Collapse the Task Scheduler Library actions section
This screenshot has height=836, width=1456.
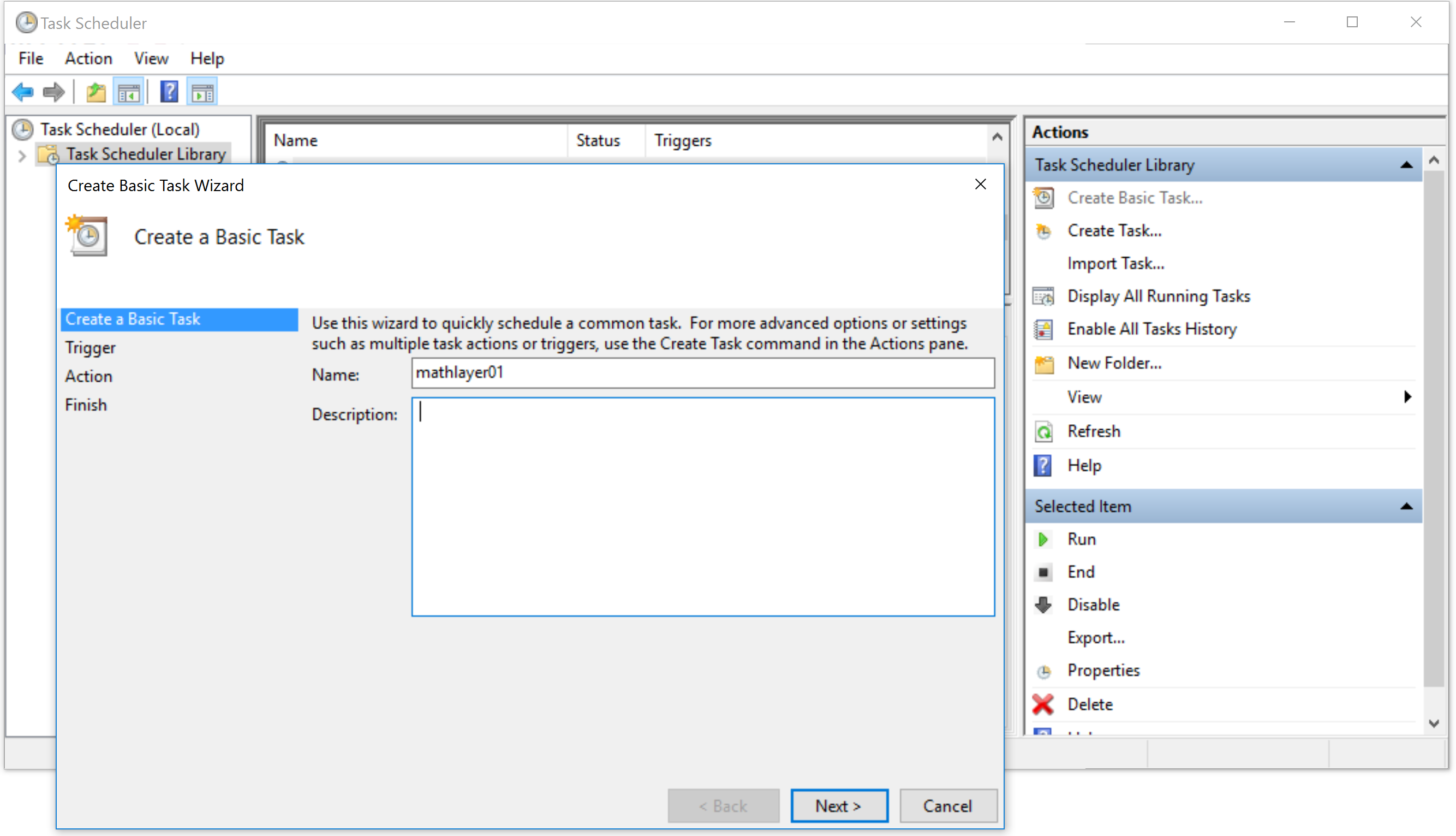[x=1406, y=165]
